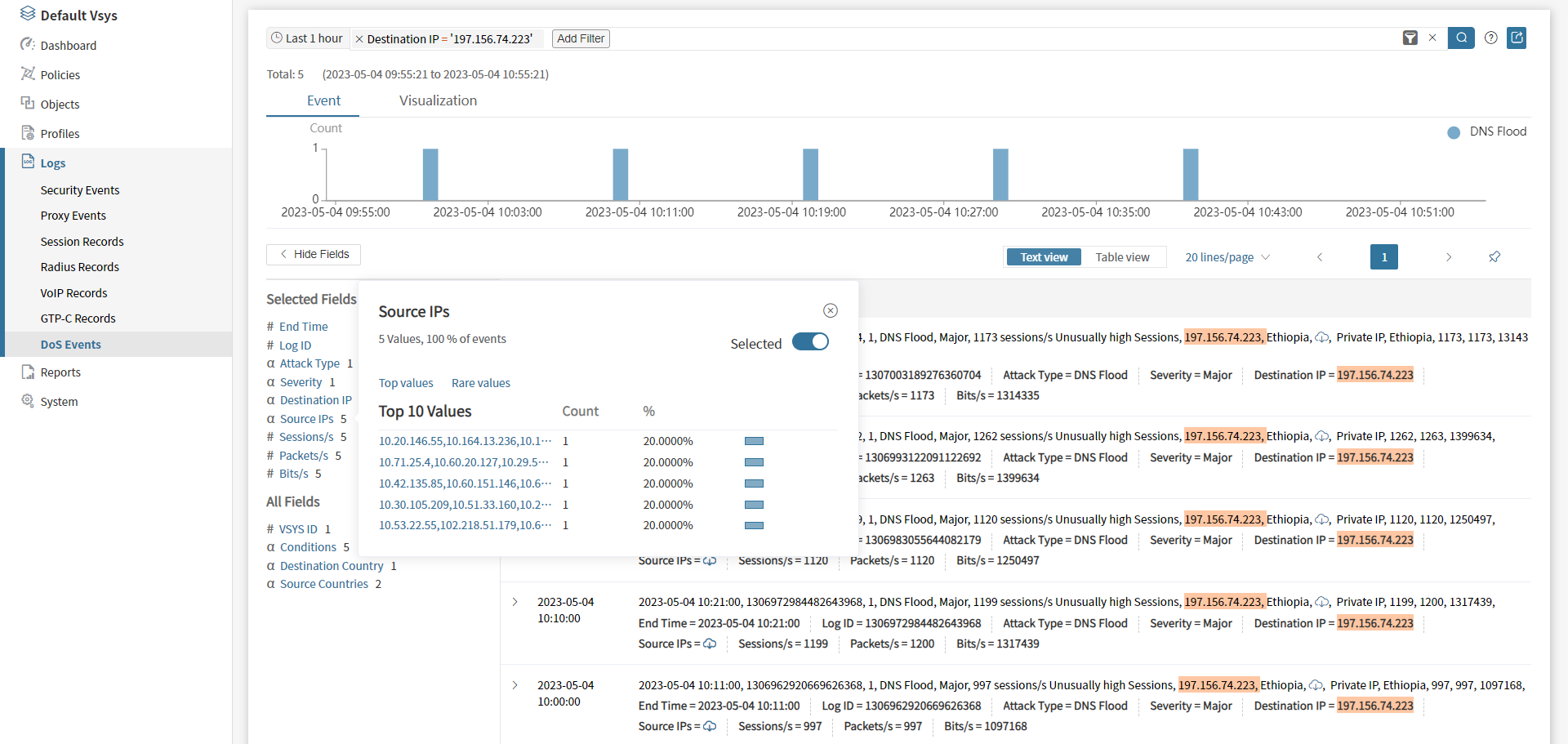Open the help question mark icon
The width and height of the screenshot is (1568, 744).
point(1490,38)
